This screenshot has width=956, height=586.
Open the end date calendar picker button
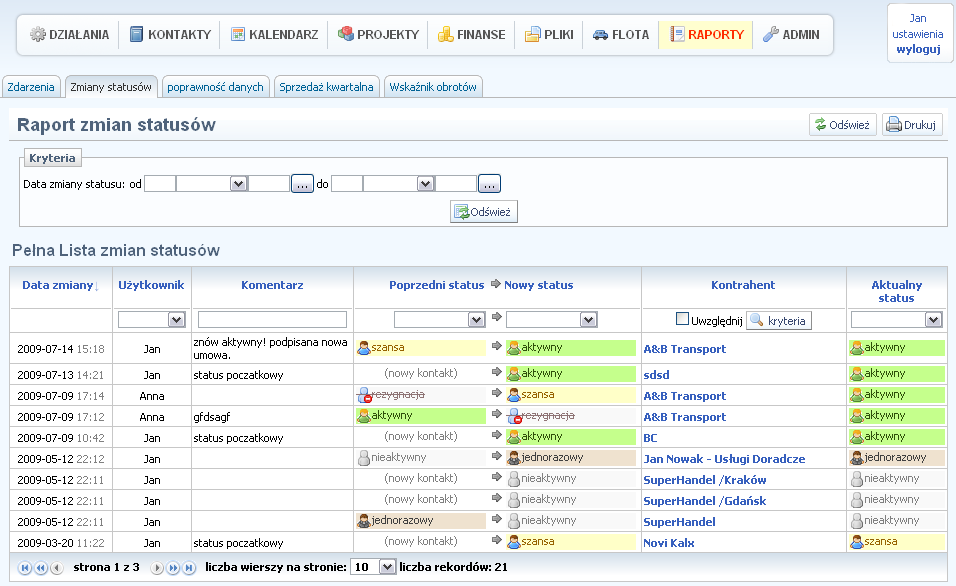click(489, 184)
